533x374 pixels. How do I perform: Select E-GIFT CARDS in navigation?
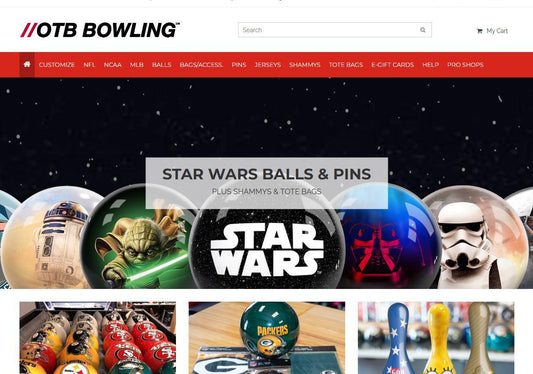point(393,65)
